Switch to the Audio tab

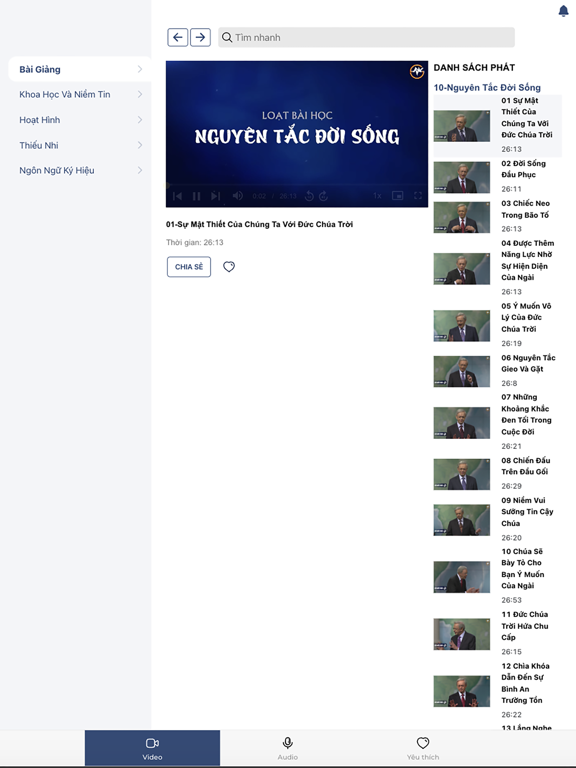[x=288, y=748]
